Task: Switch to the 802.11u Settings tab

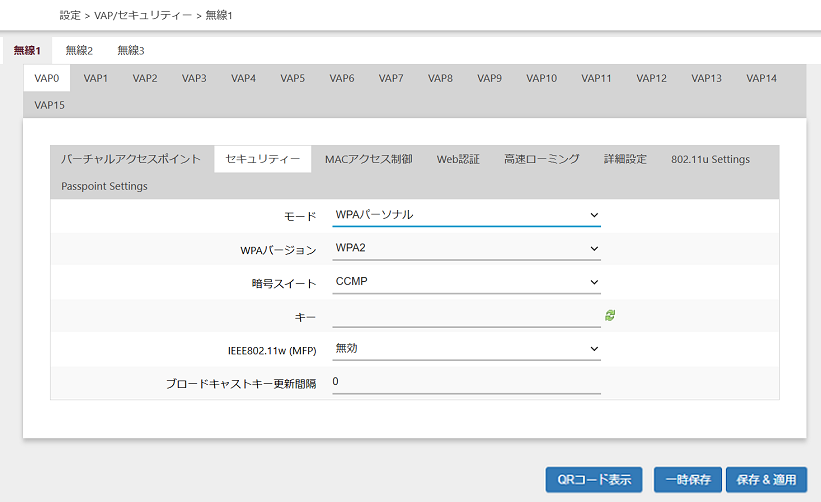Action: click(x=710, y=159)
